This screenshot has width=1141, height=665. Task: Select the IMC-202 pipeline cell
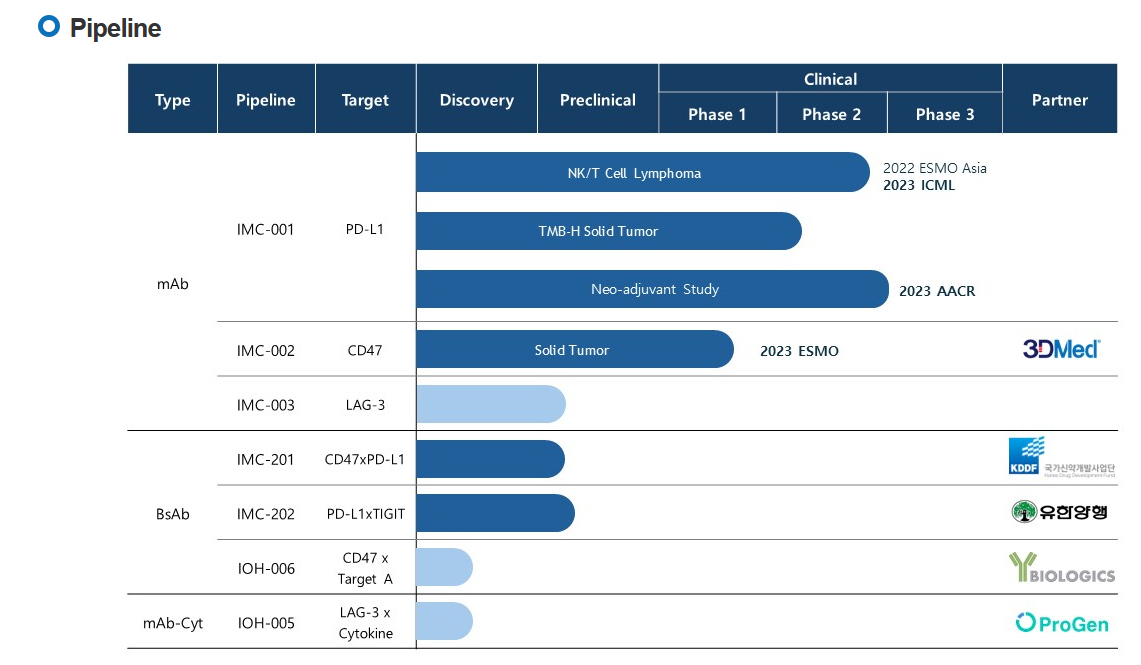pyautogui.click(x=266, y=514)
